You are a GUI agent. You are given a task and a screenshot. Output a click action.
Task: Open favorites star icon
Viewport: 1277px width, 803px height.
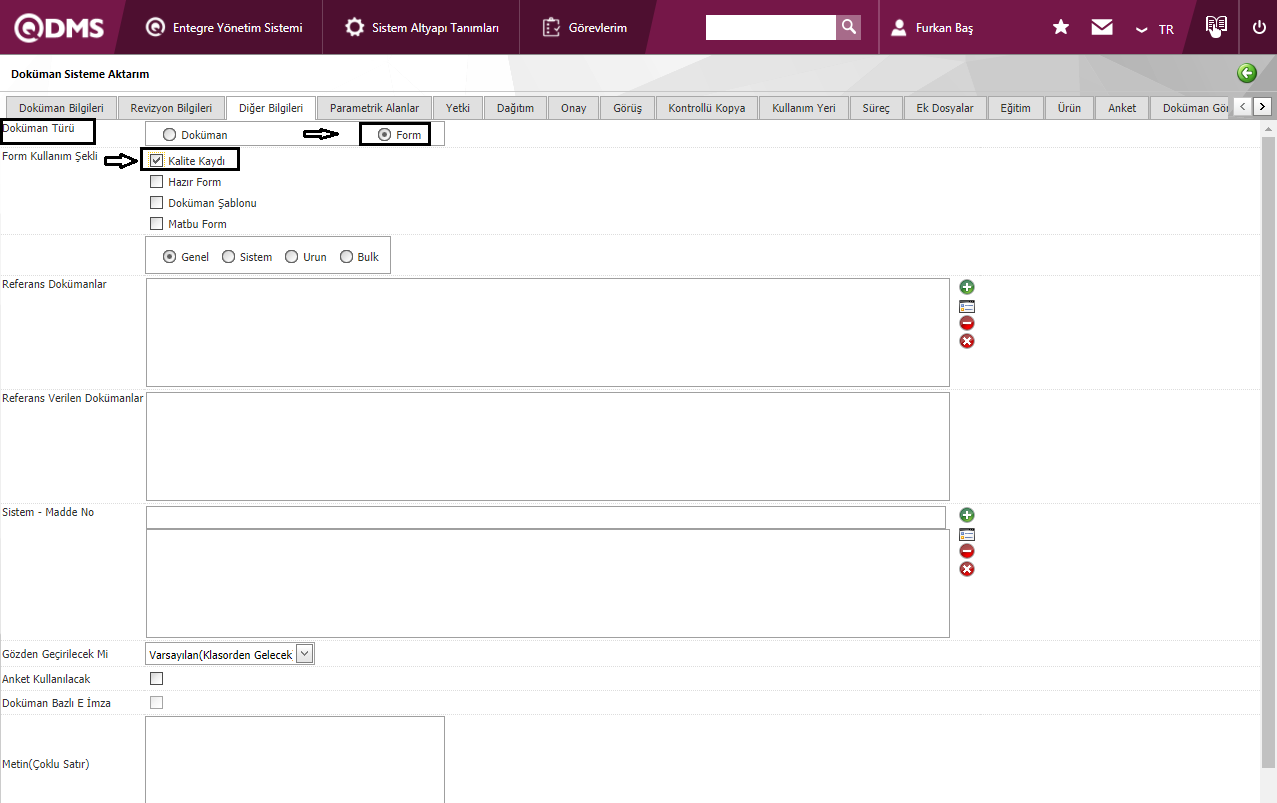tap(1061, 27)
